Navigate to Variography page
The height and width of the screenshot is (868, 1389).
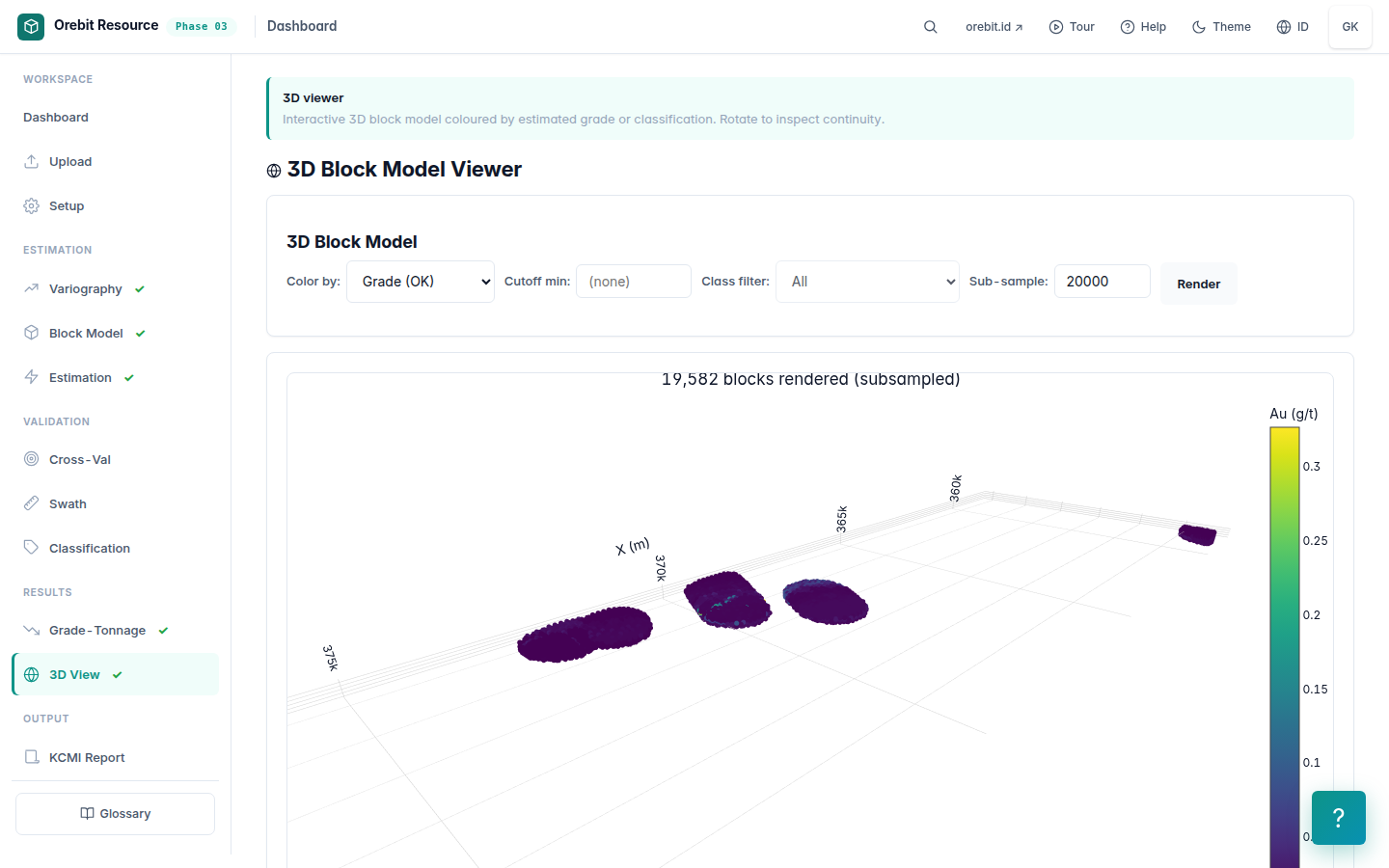116,288
